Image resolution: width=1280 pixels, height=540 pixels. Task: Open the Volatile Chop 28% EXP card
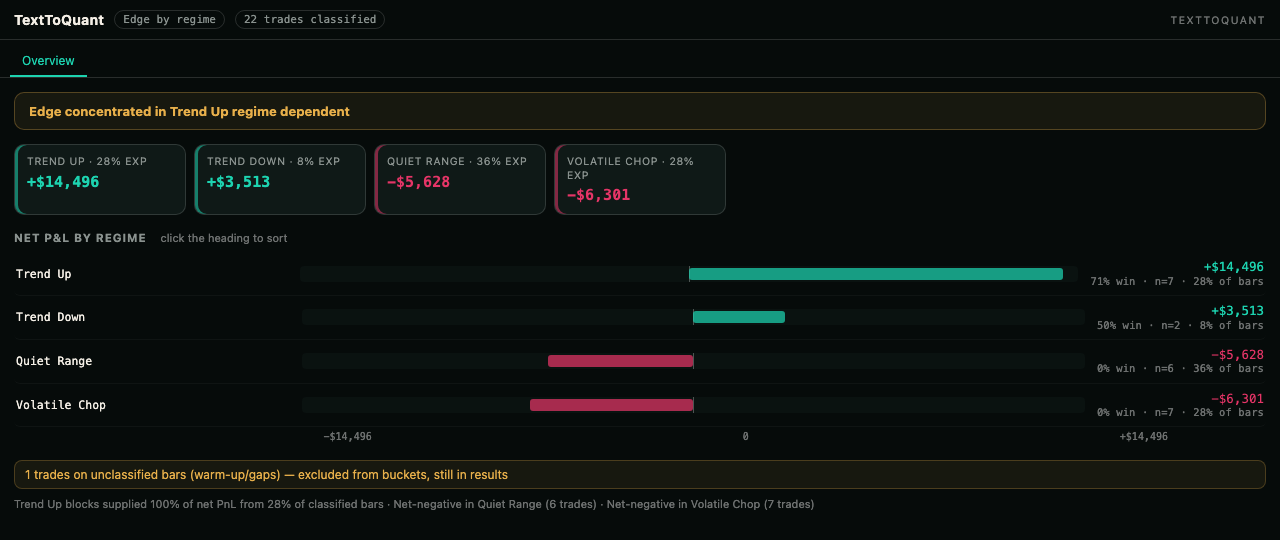tap(640, 179)
